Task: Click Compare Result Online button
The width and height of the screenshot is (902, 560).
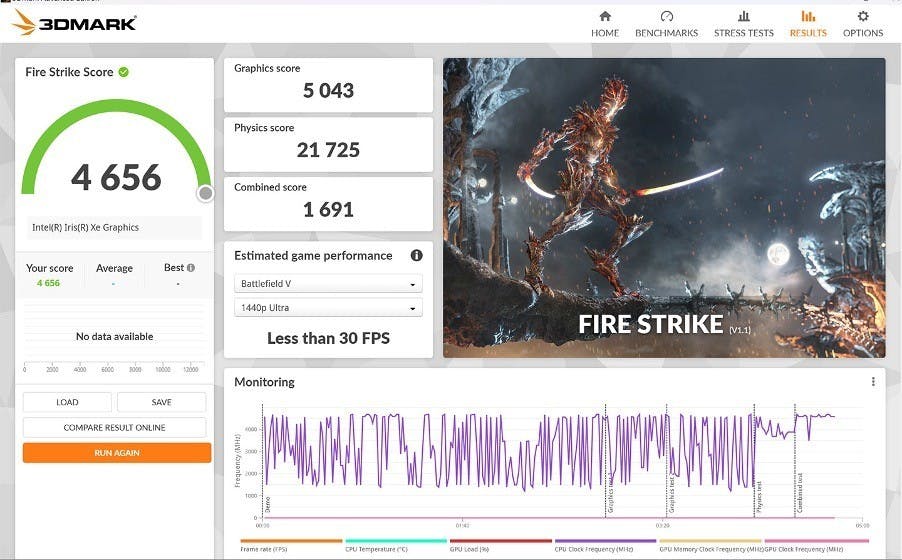Action: (116, 428)
